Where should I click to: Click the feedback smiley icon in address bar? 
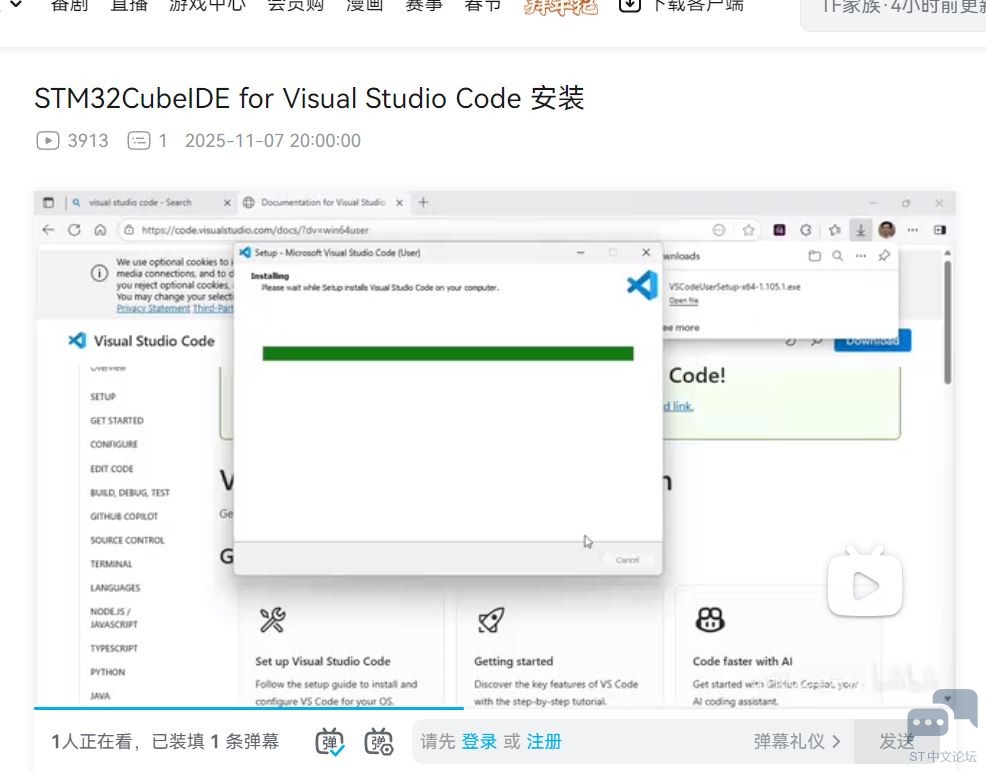[x=719, y=230]
